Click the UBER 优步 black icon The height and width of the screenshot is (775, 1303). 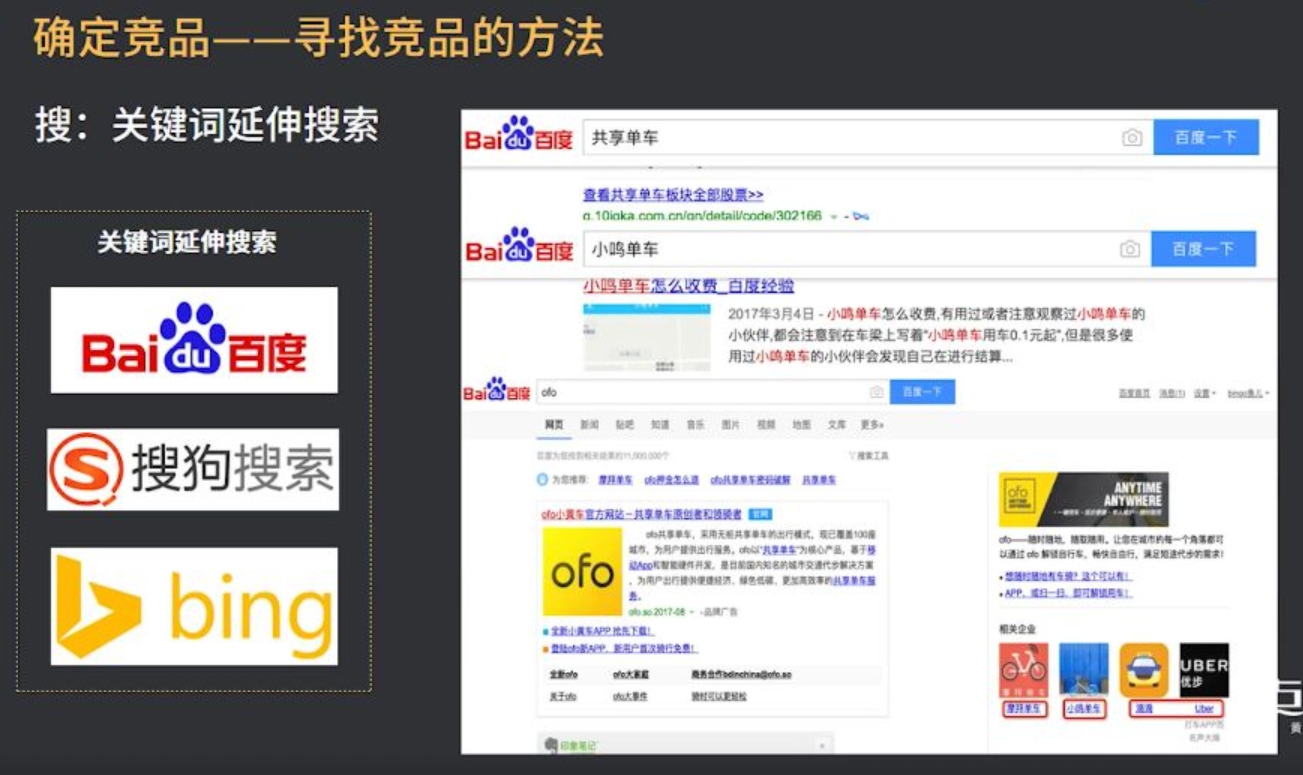pyautogui.click(x=1204, y=669)
